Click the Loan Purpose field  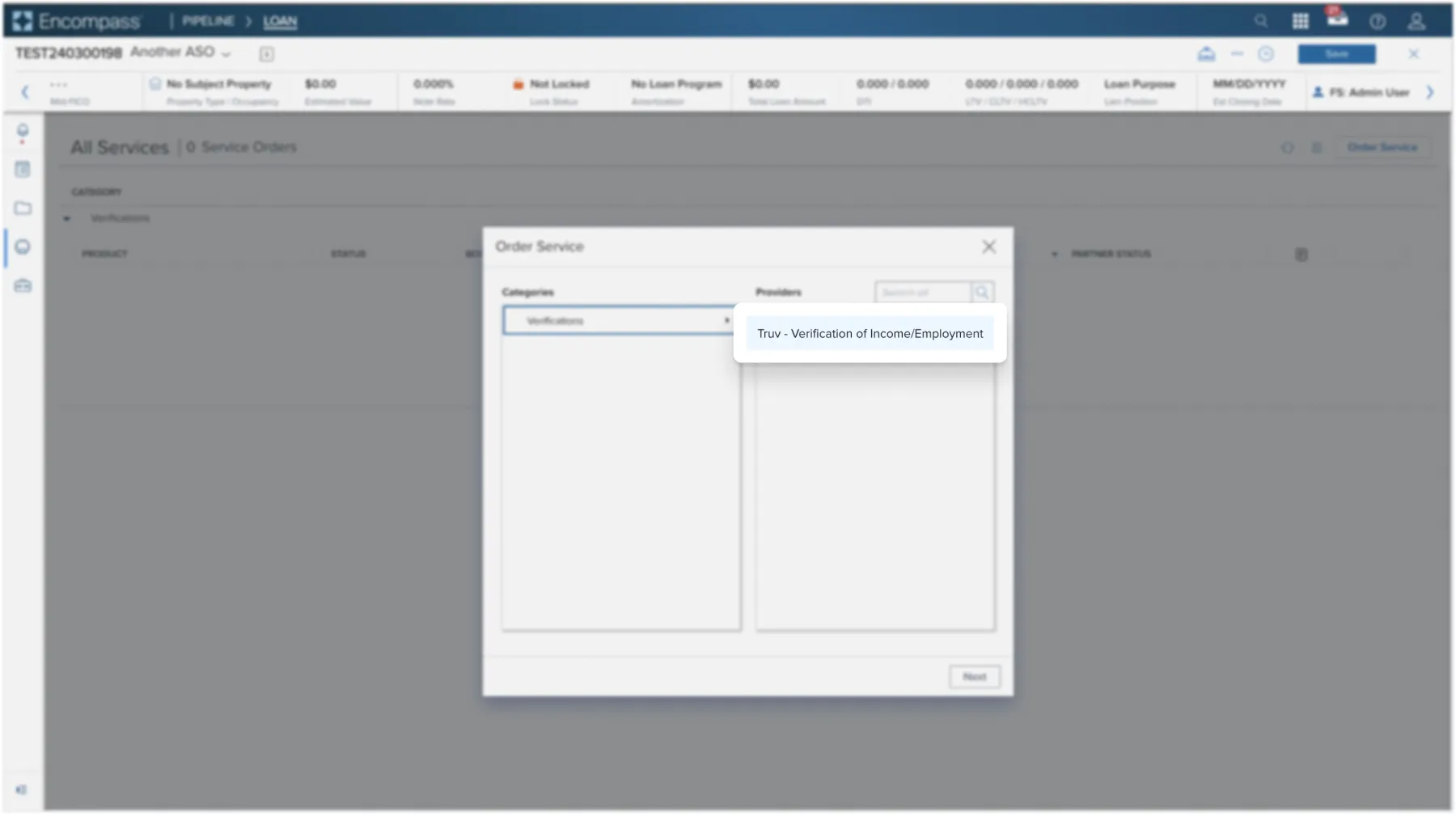point(1139,84)
